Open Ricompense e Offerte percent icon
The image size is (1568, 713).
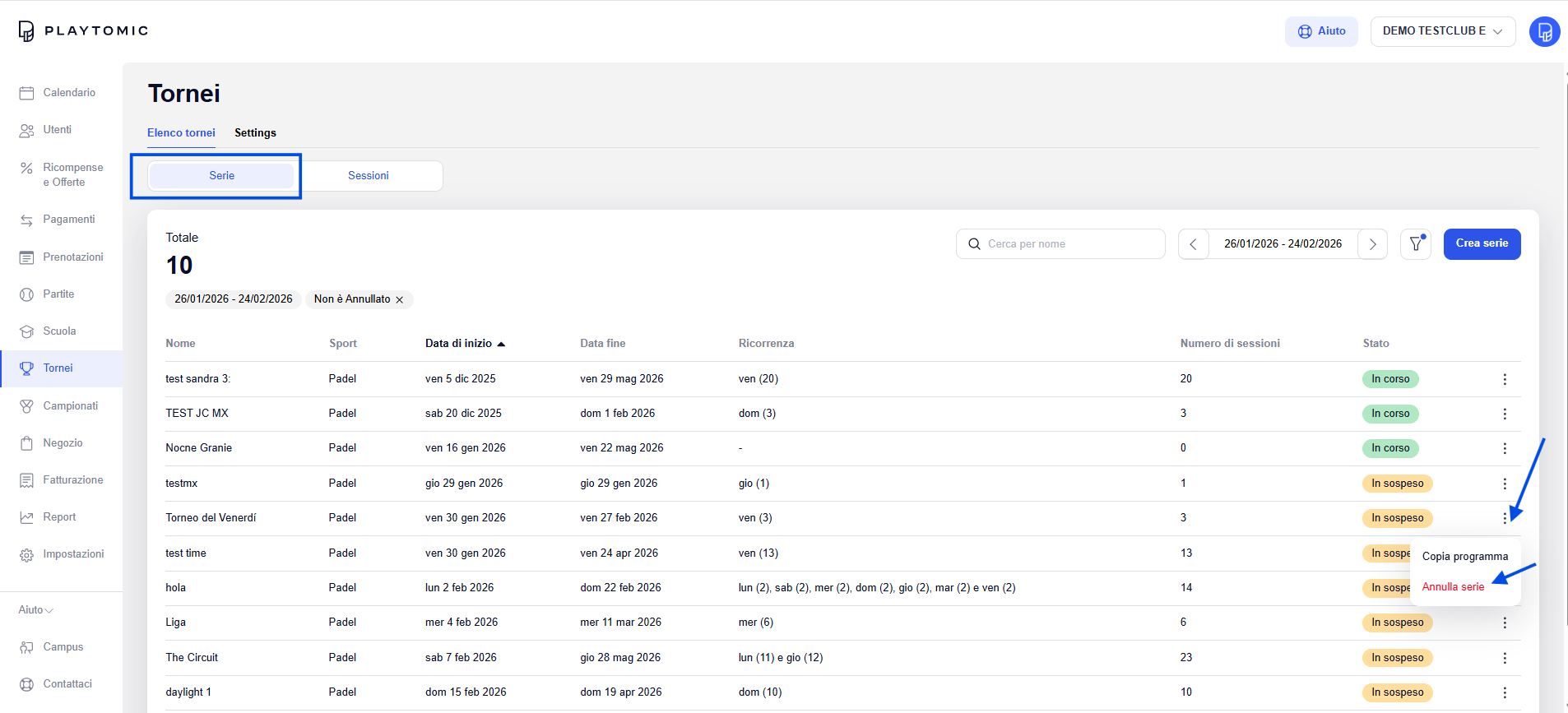26,168
